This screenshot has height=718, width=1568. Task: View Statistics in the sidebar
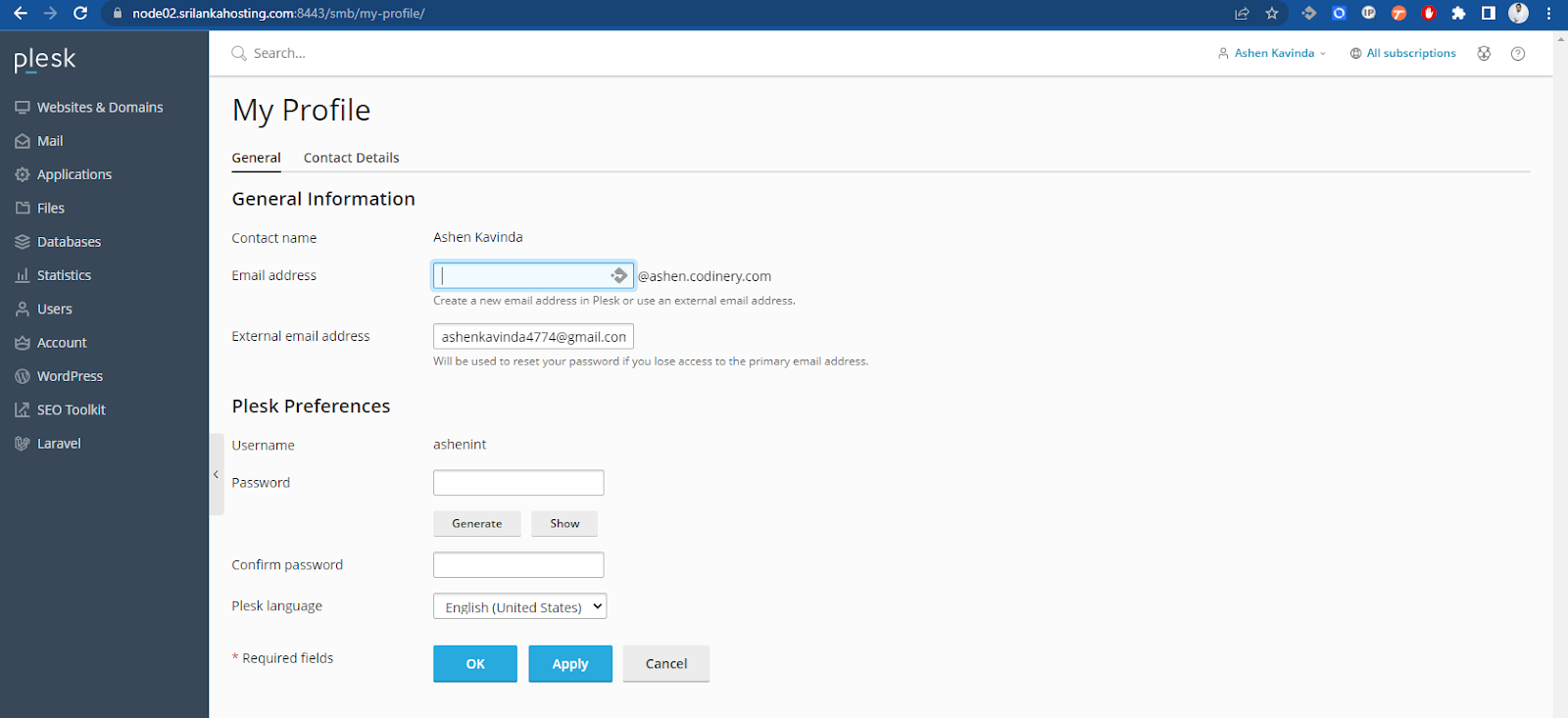(64, 275)
